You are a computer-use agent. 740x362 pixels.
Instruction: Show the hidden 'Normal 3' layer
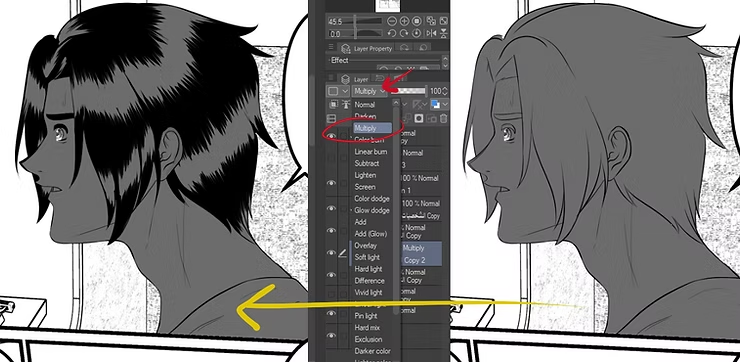(331, 159)
